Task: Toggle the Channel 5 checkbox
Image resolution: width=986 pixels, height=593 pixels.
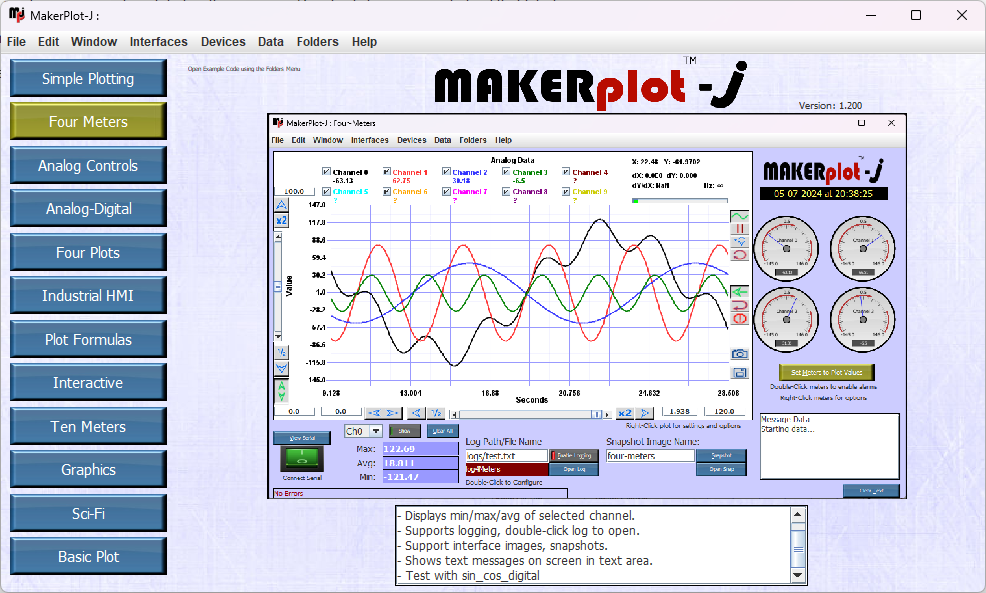Action: (326, 191)
